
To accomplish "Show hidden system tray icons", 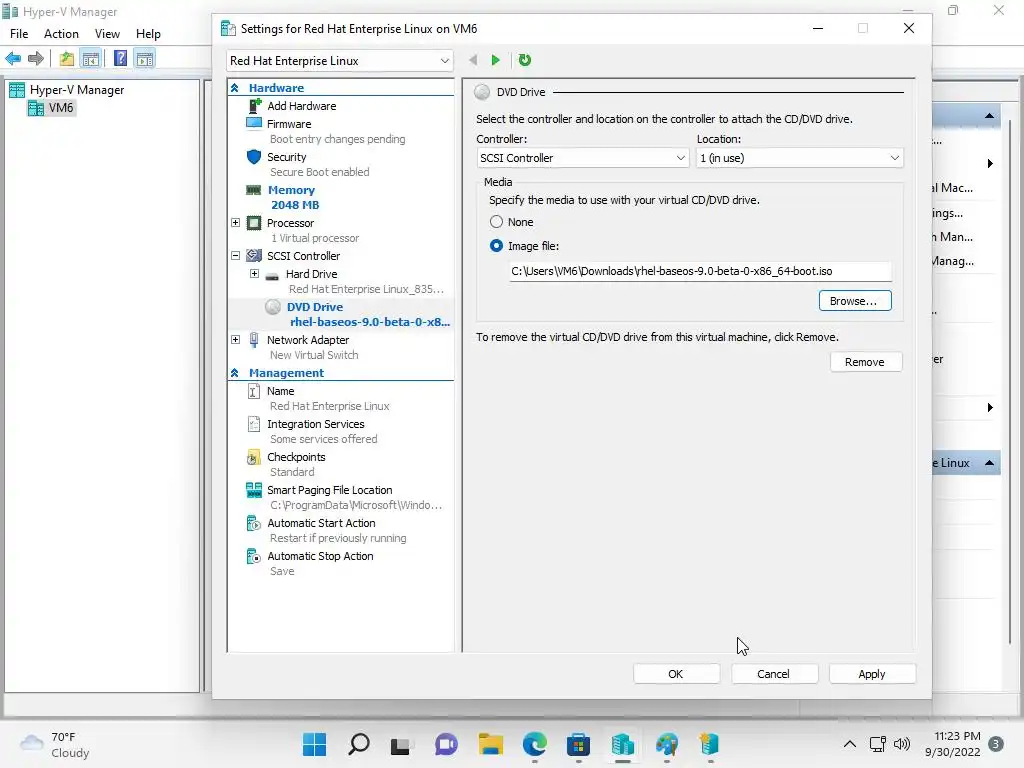I will click(850, 744).
